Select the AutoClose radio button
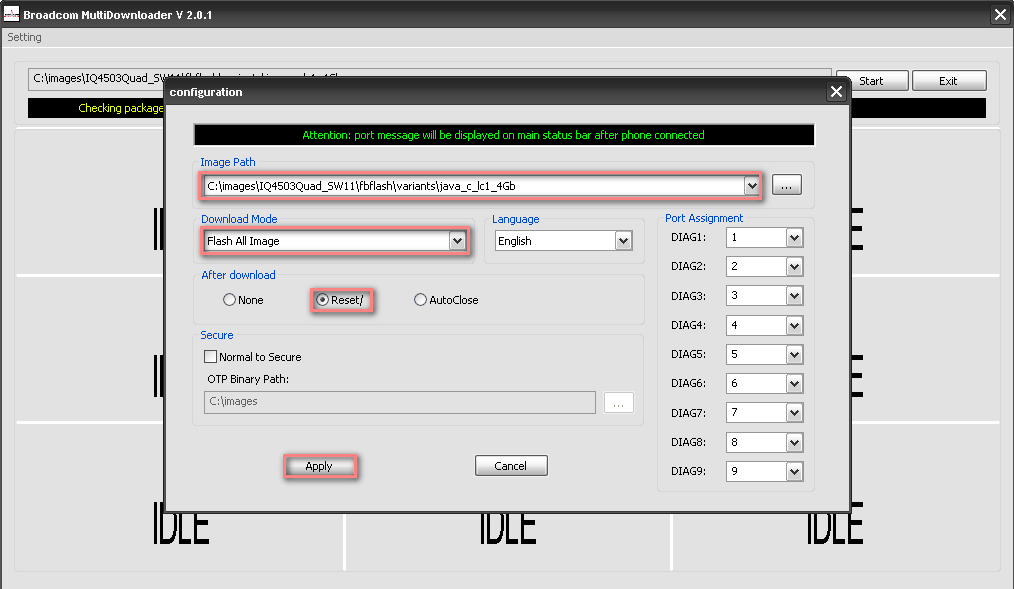The width and height of the screenshot is (1014, 589). click(x=420, y=300)
